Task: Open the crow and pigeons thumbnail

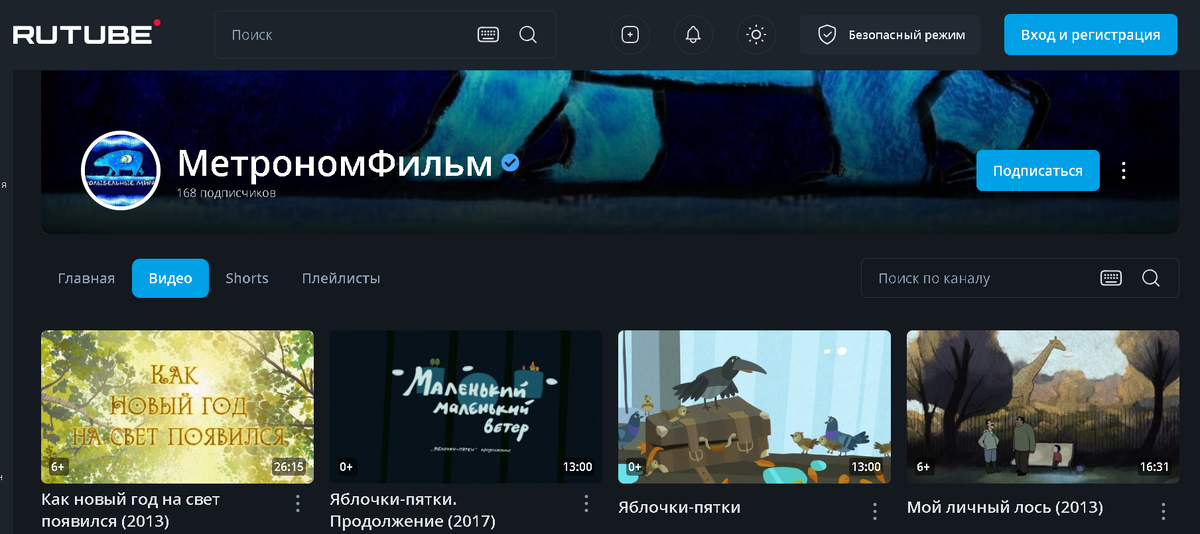Action: 754,407
